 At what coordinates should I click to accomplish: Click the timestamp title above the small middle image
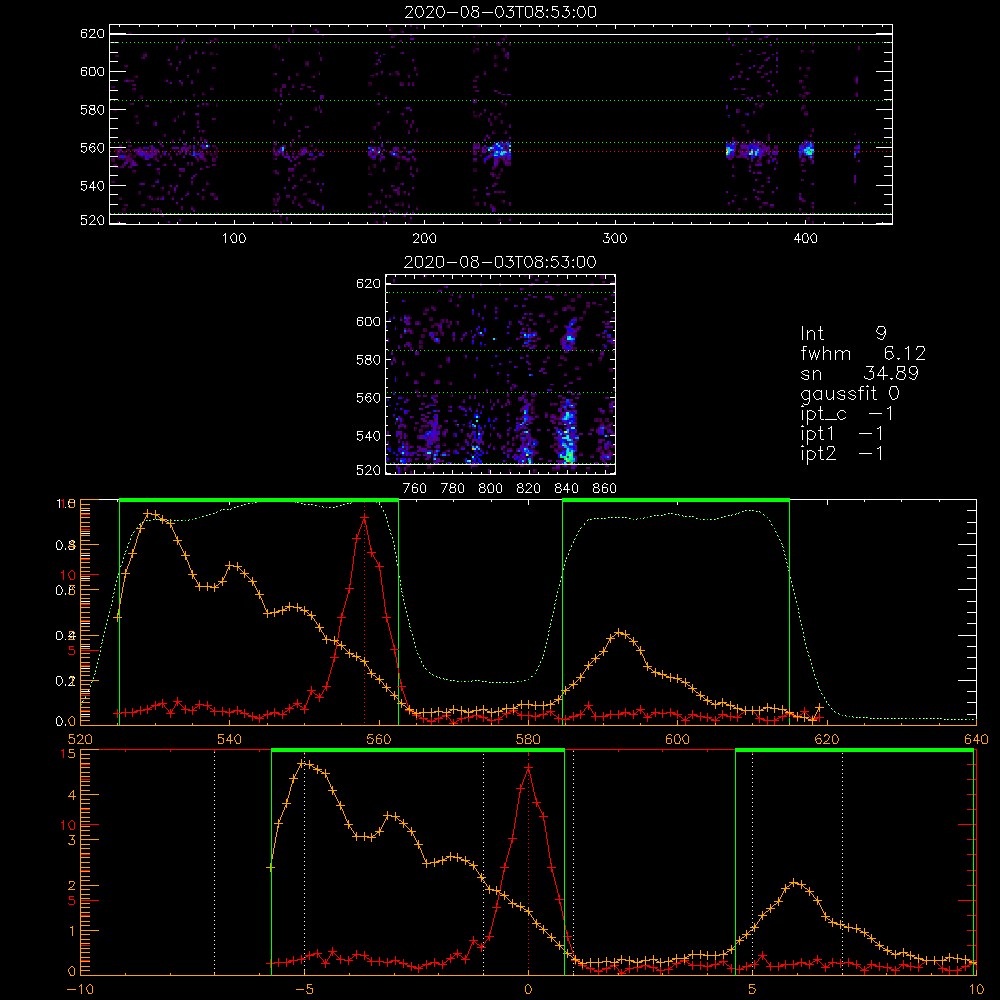(500, 262)
